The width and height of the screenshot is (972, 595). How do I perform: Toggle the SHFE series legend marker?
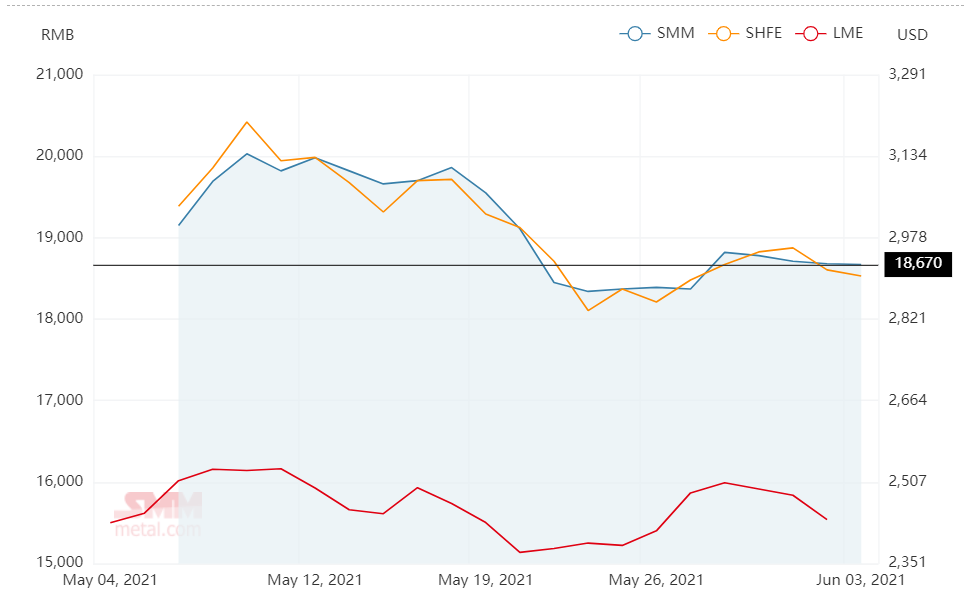click(x=723, y=33)
